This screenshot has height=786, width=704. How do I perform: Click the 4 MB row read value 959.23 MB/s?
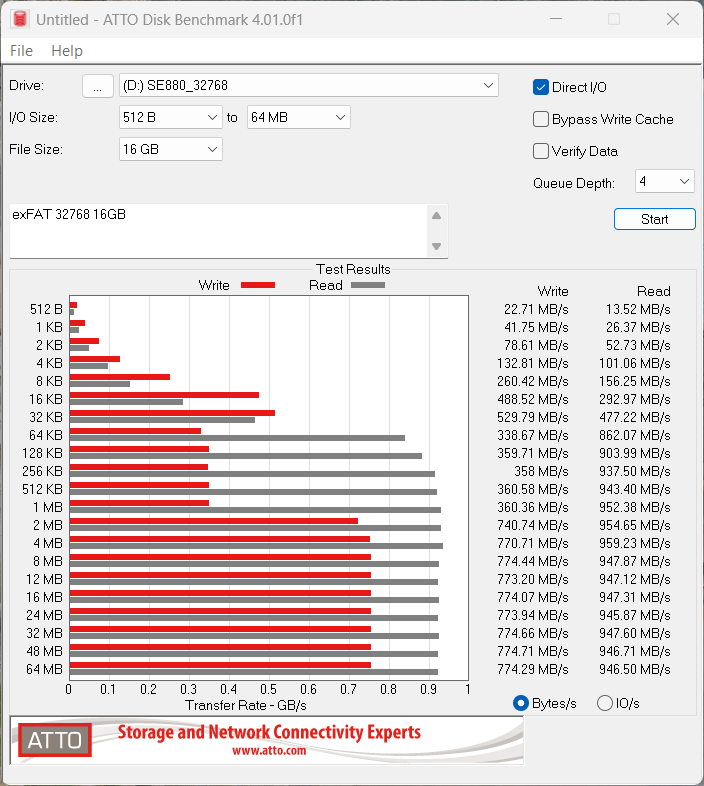coord(635,543)
